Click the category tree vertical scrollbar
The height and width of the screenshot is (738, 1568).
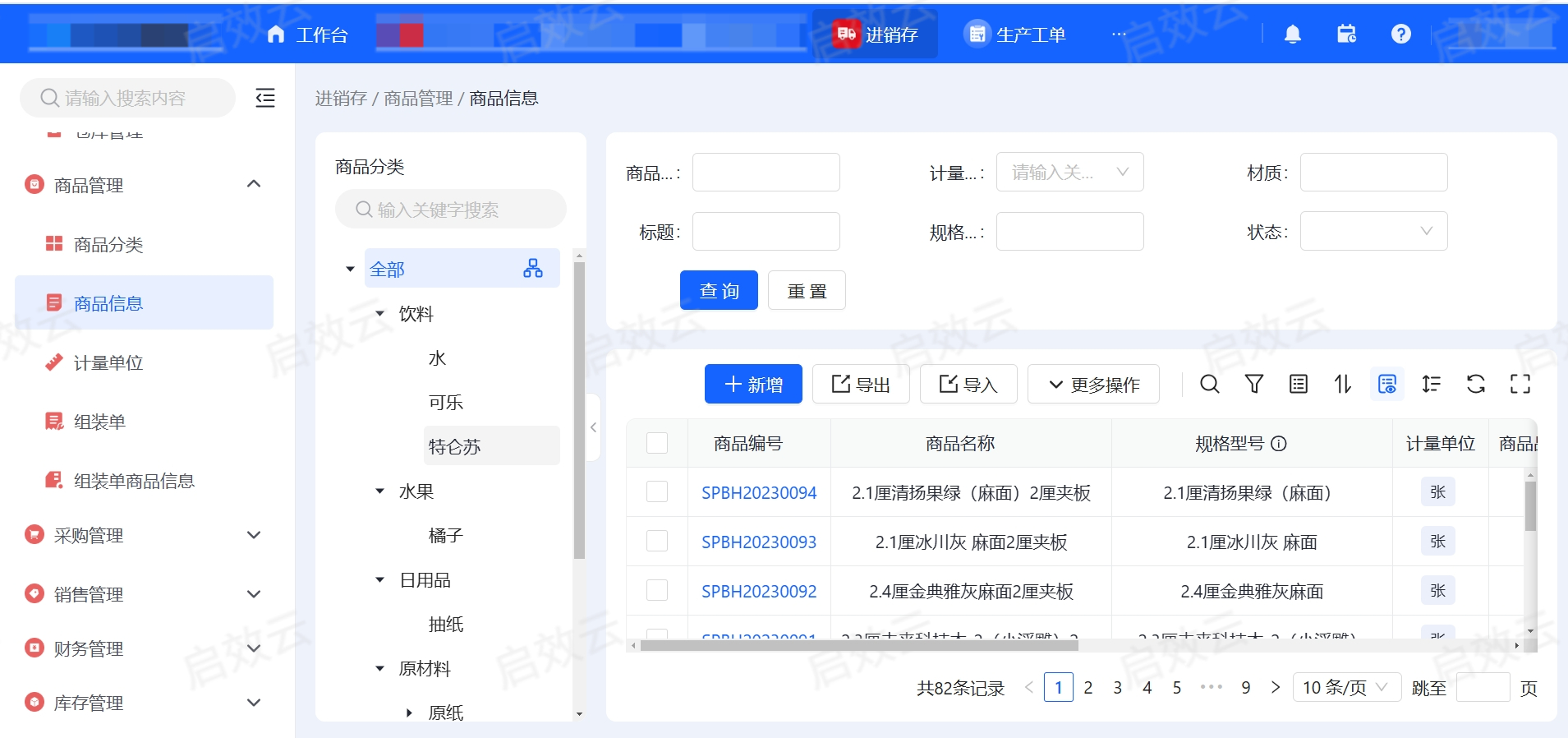tap(579, 410)
